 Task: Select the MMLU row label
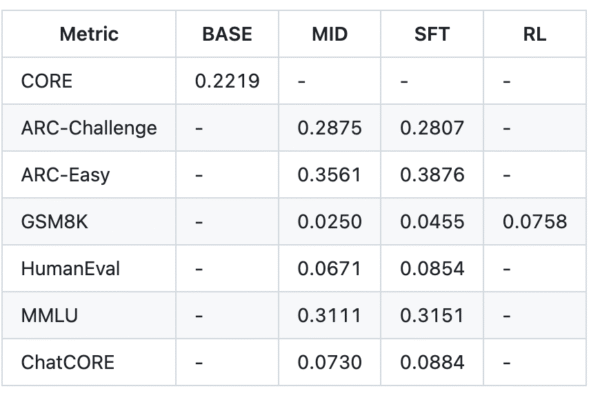(x=50, y=315)
